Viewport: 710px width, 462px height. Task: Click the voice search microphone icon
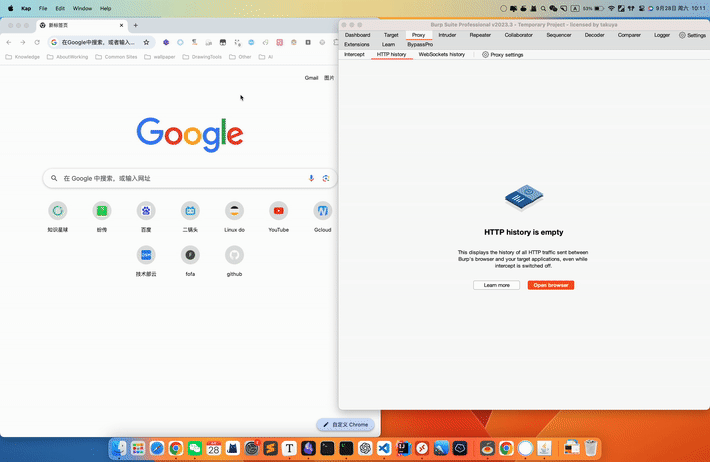(x=311, y=178)
